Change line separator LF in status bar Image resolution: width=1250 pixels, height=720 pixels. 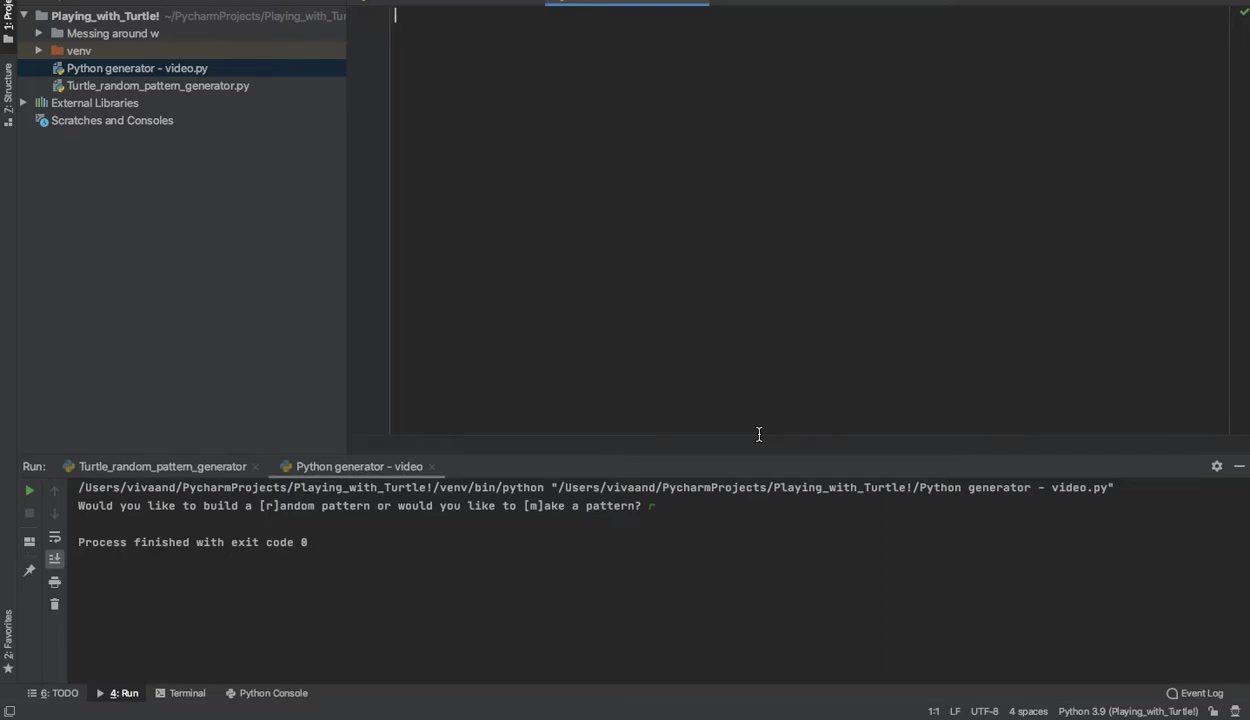(955, 711)
